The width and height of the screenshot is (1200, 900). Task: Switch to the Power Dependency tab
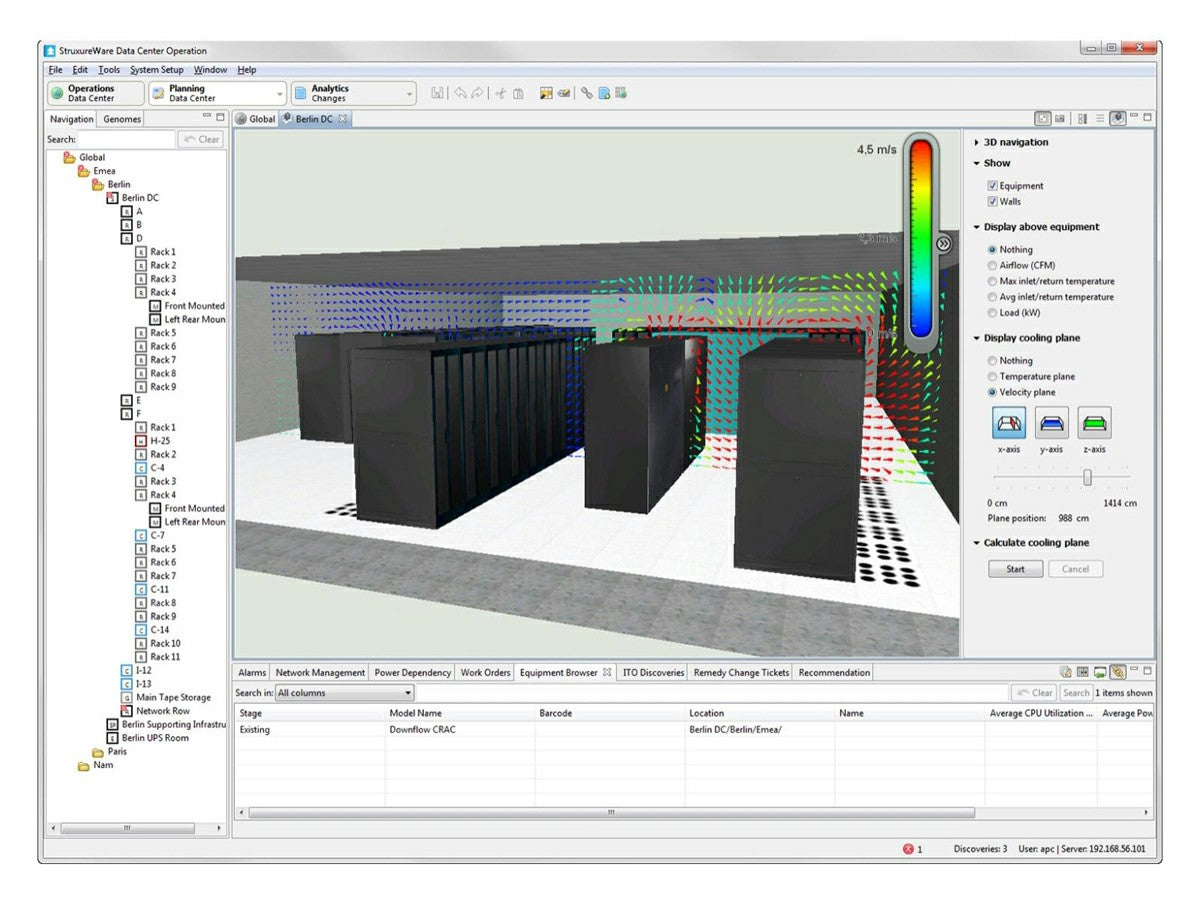pos(412,673)
